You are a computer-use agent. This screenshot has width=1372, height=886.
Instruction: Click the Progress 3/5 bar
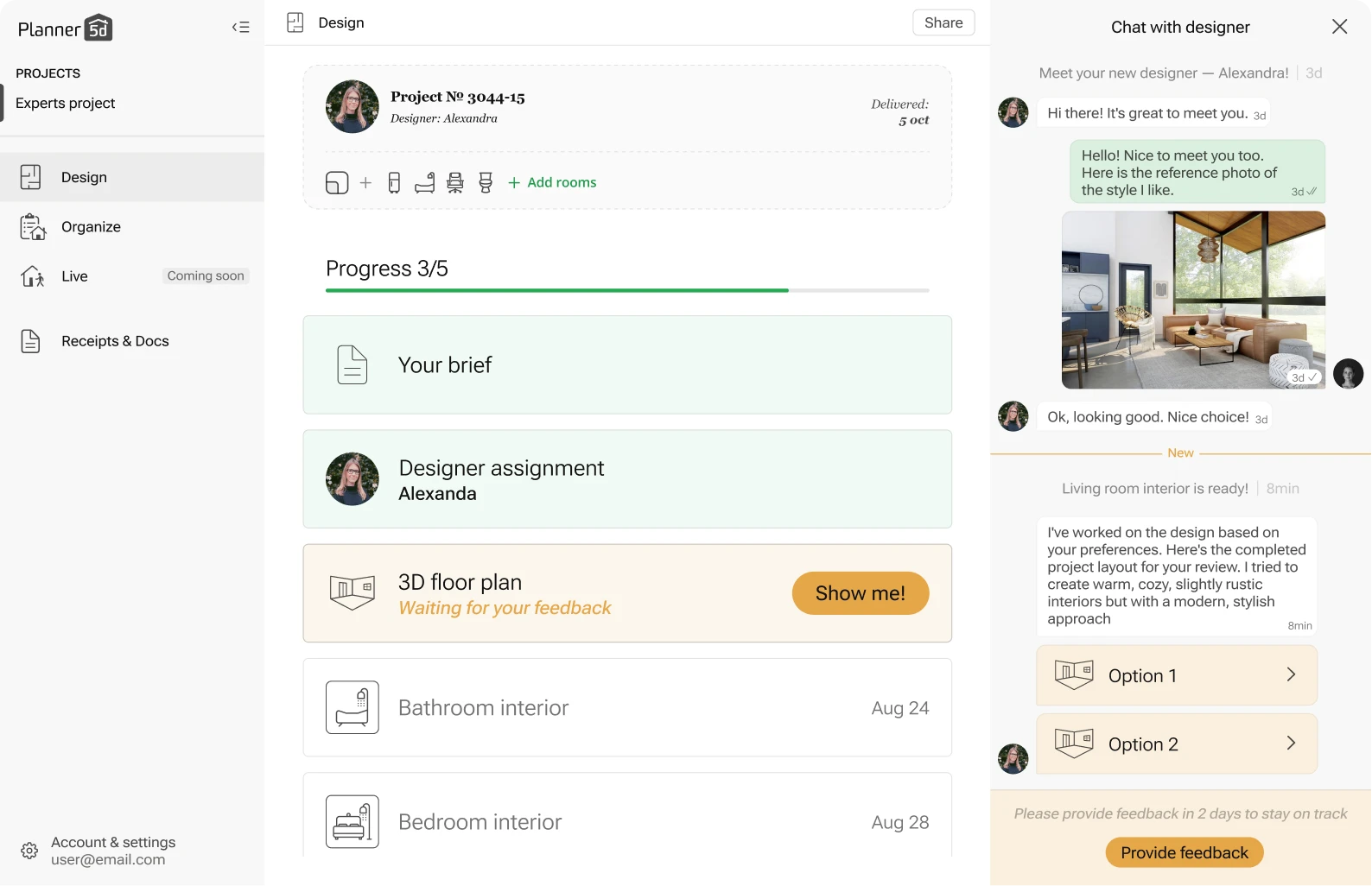click(x=627, y=290)
